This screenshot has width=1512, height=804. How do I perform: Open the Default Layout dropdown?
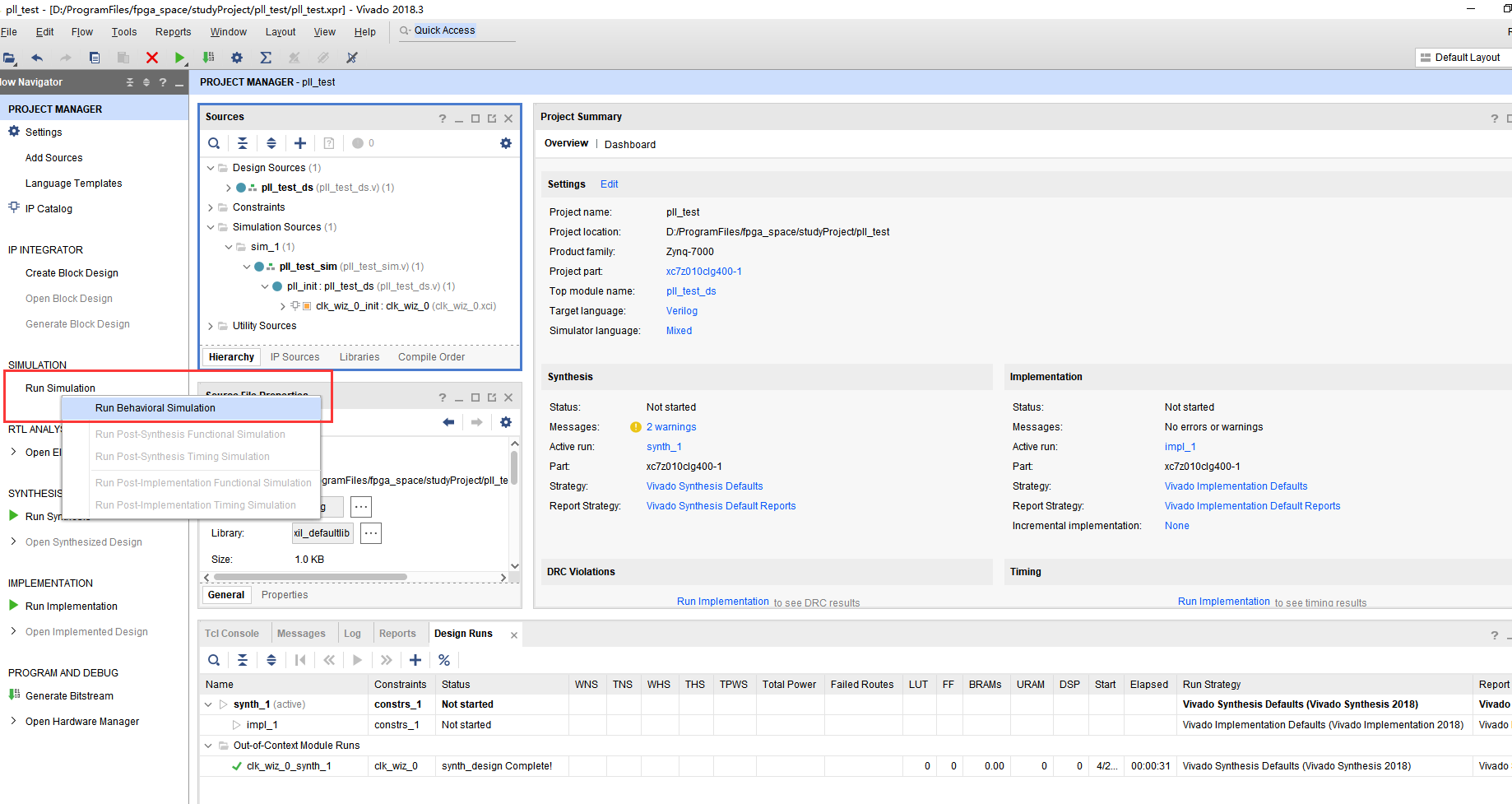point(1463,58)
